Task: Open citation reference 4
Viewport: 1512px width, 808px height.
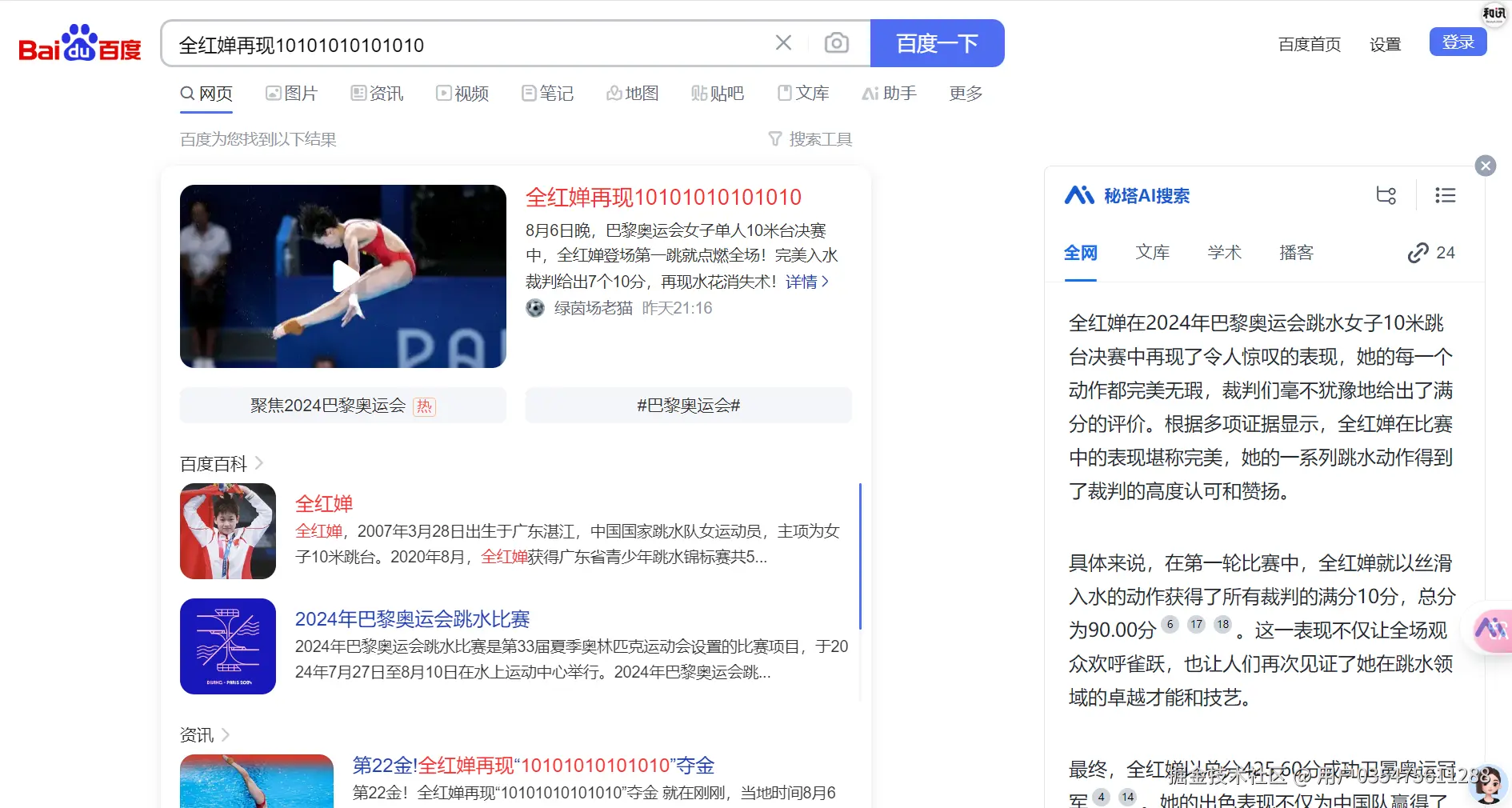Action: coord(1101,798)
